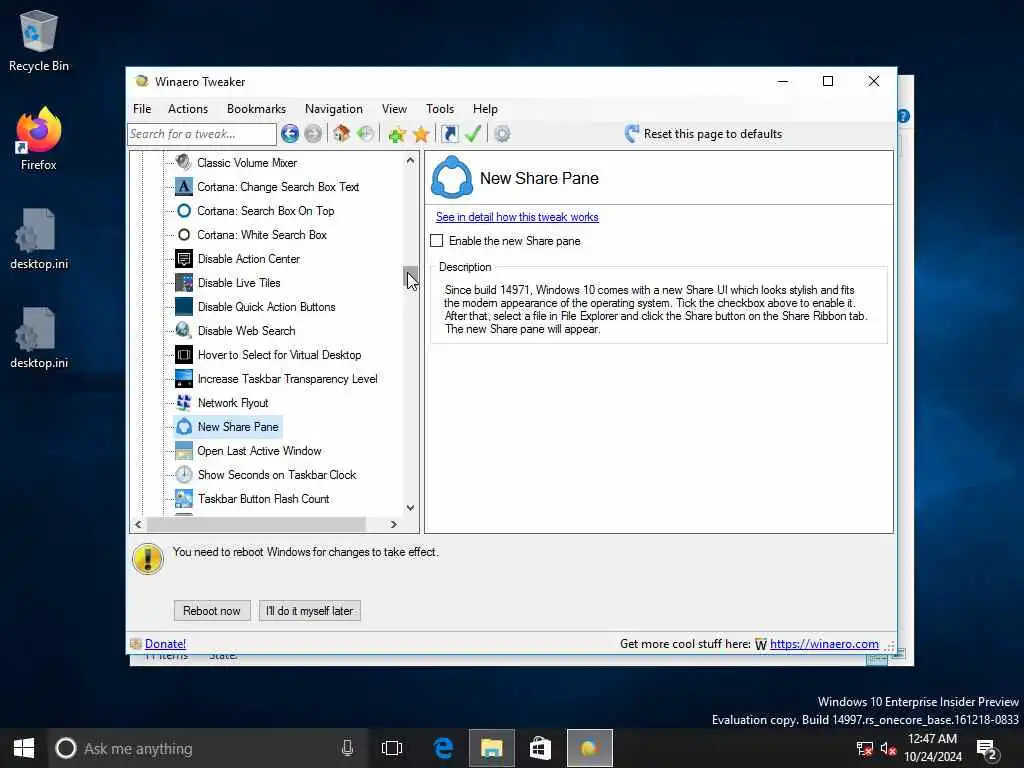Click the Search for a tweak field
This screenshot has height=768, width=1024.
[202, 134]
